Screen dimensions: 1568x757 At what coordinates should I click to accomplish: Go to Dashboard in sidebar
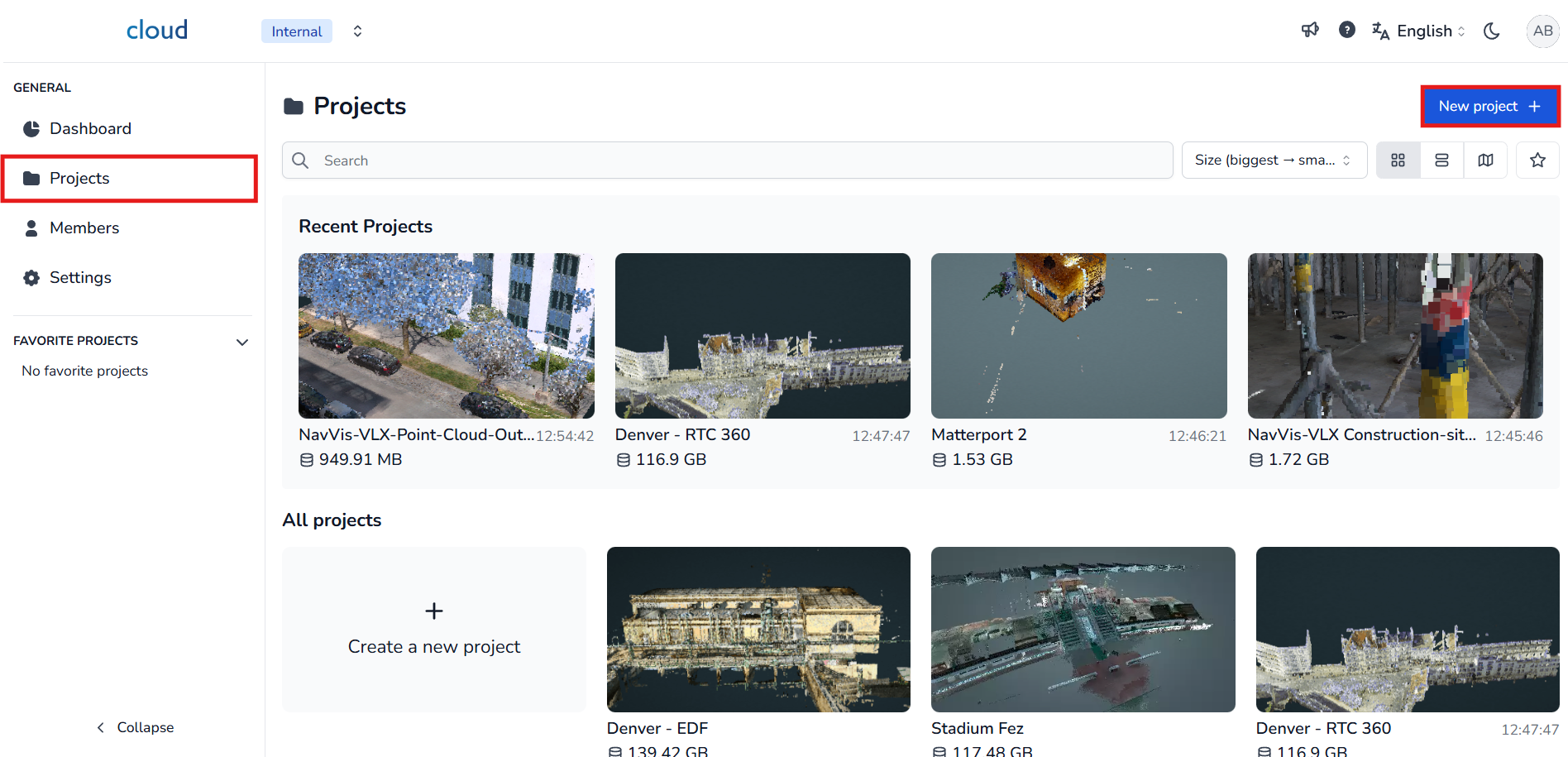90,129
